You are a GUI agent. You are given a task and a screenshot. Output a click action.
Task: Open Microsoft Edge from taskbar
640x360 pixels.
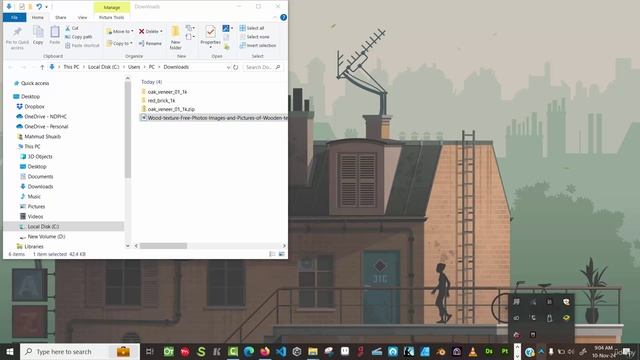pos(249,351)
